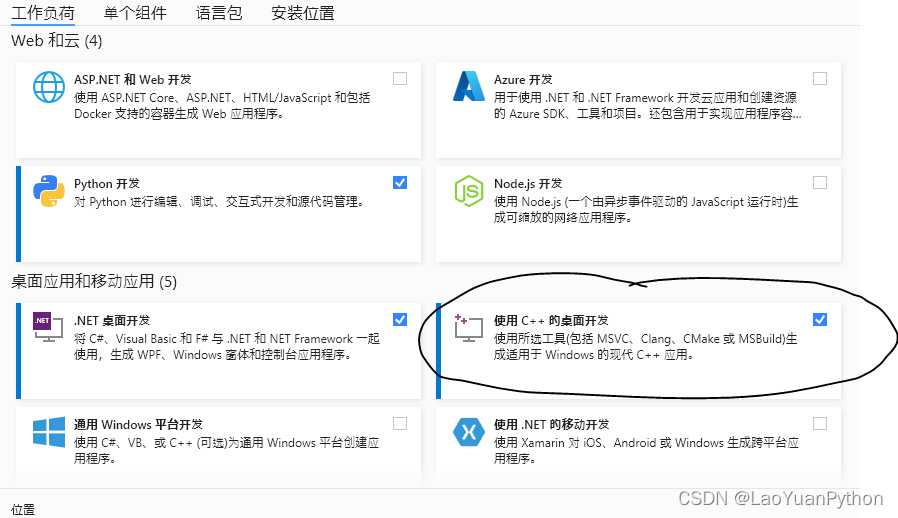Screen dimensions: 898x518
Task: Click the Python 开发 card title
Action: [x=107, y=184]
